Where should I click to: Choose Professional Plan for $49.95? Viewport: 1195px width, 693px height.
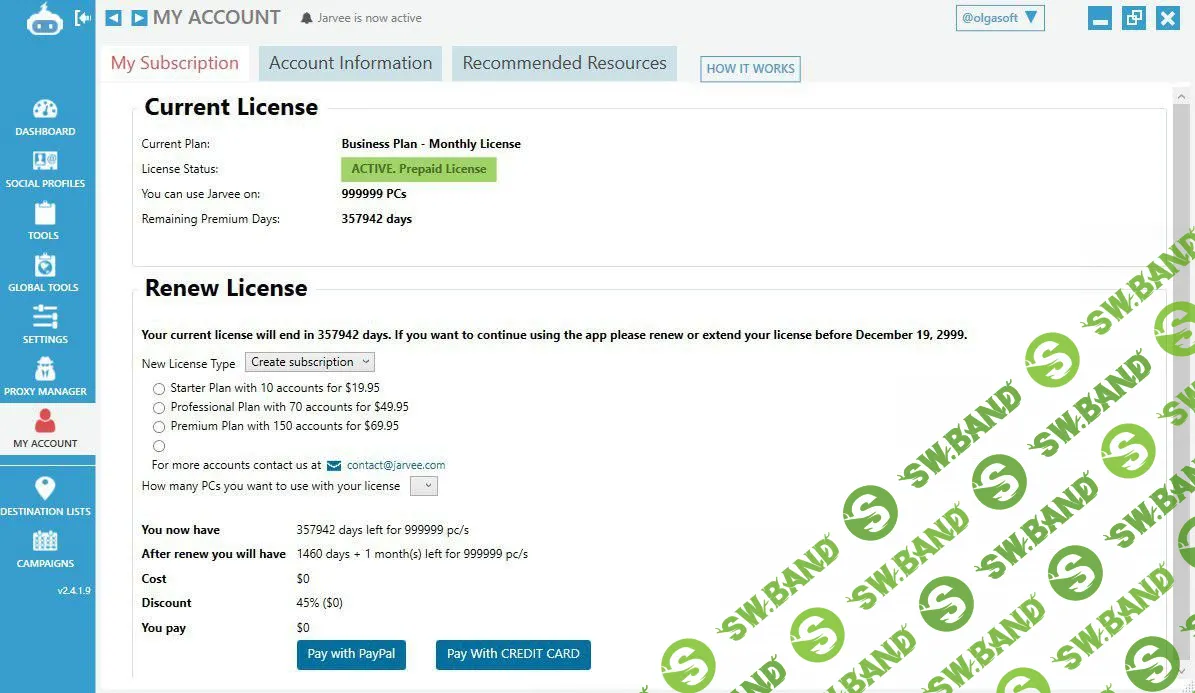click(159, 408)
